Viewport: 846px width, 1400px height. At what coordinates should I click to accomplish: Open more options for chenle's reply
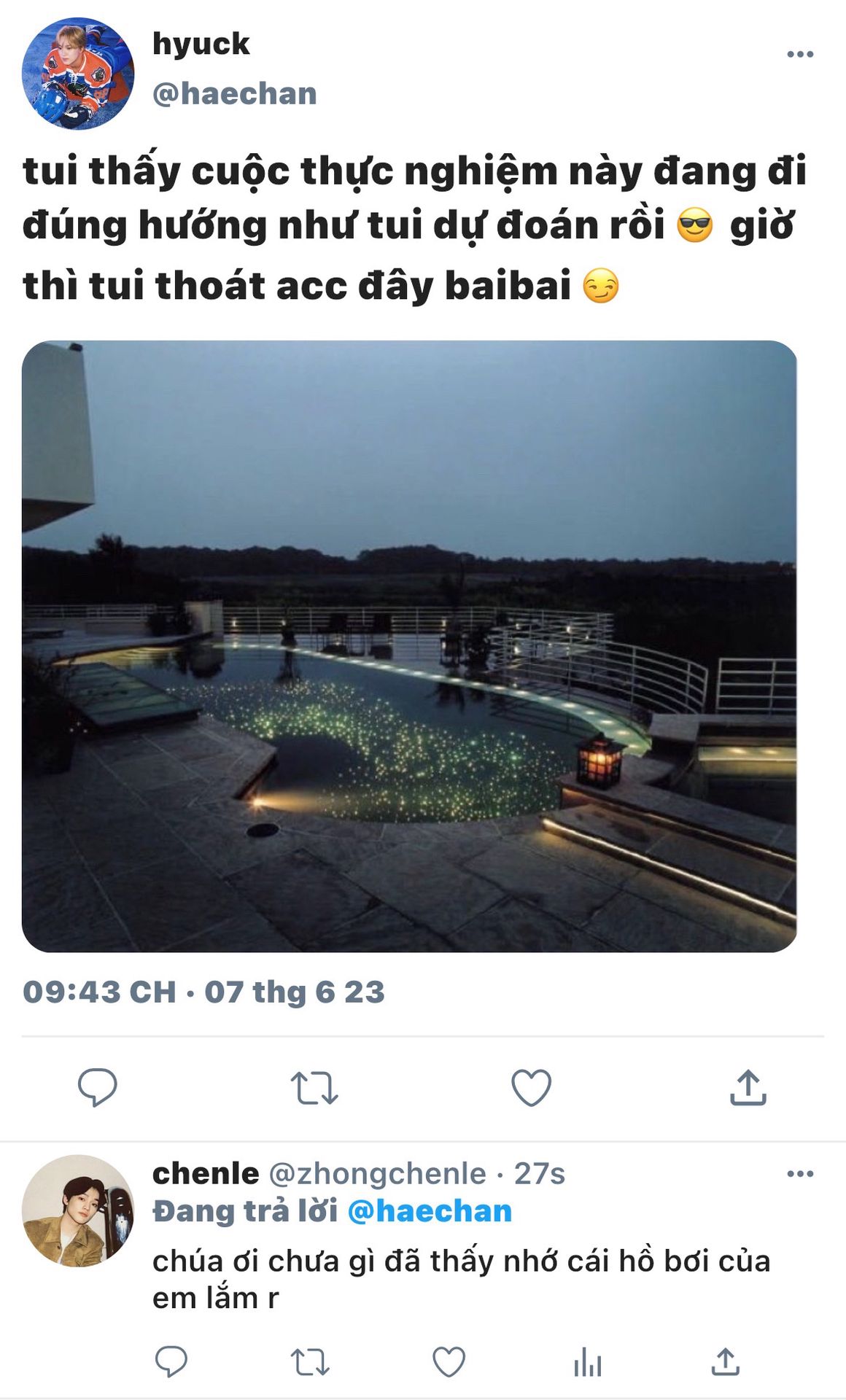coord(800,1174)
